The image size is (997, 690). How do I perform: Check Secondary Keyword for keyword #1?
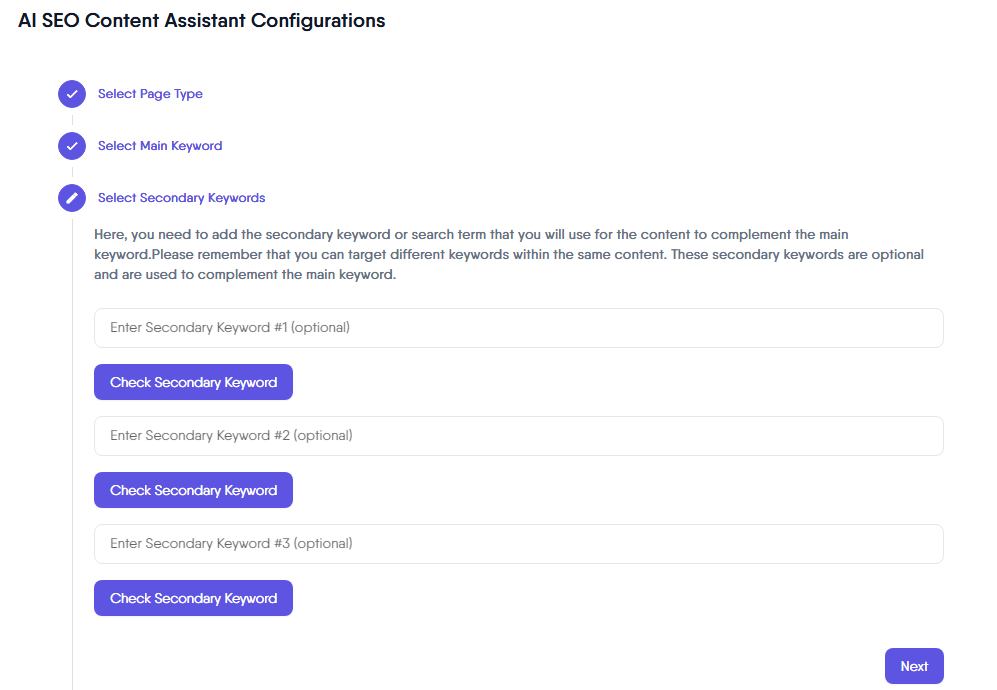pyautogui.click(x=193, y=382)
